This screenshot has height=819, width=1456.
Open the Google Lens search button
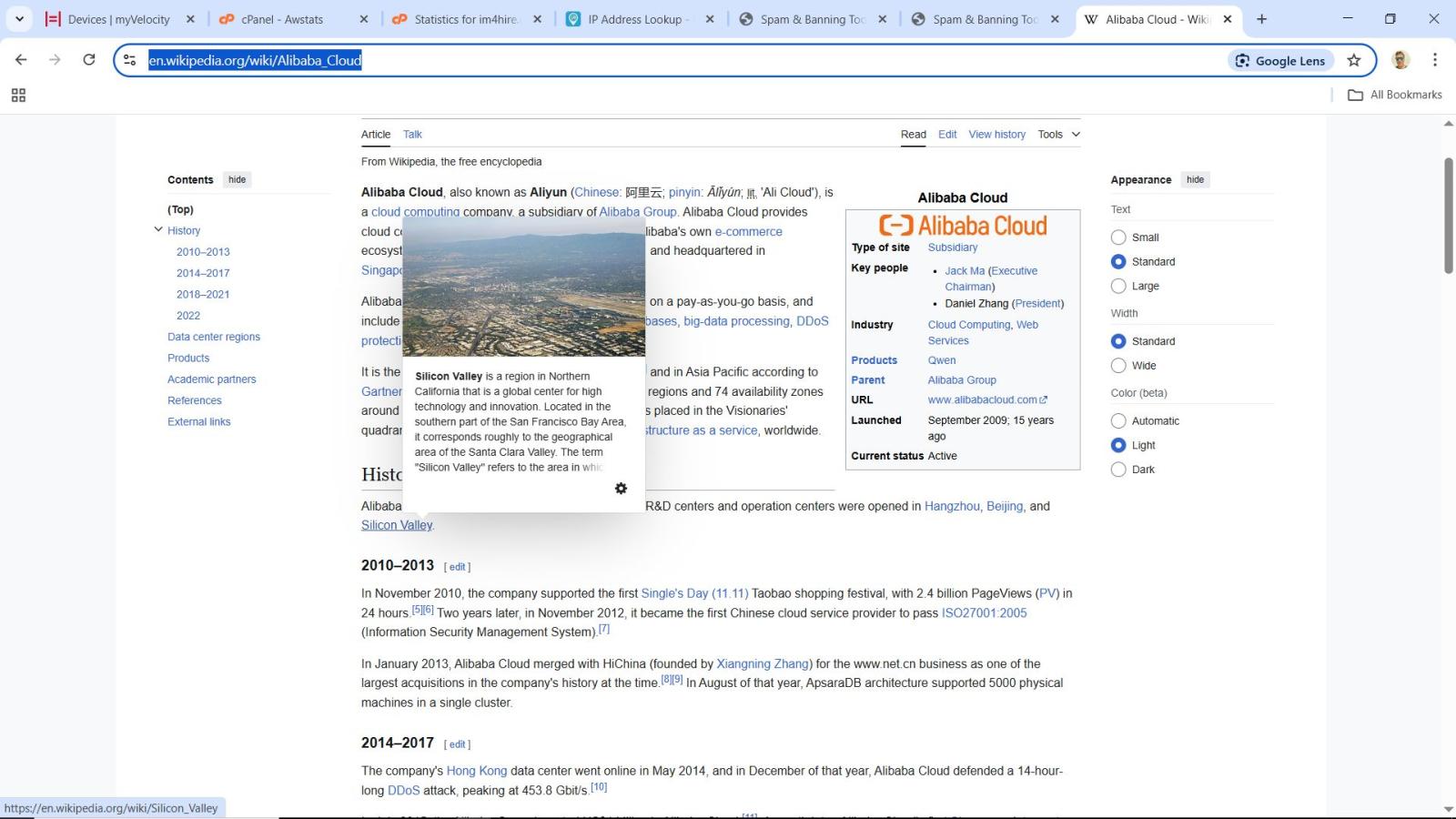1280,60
